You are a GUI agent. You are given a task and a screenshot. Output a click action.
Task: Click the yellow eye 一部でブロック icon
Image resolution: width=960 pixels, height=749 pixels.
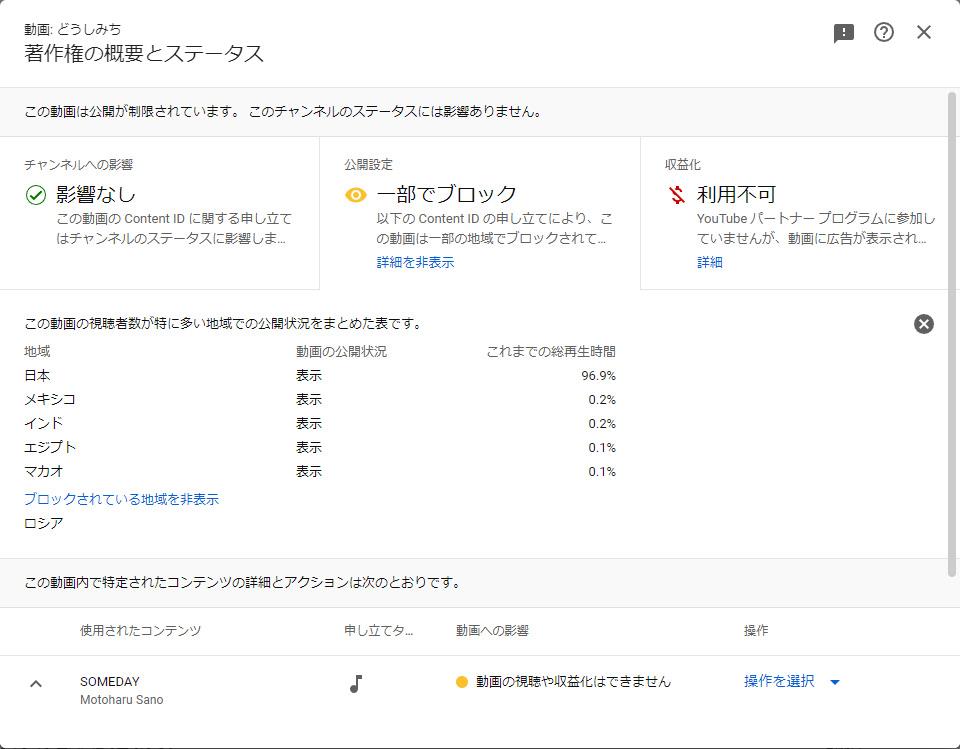click(356, 195)
